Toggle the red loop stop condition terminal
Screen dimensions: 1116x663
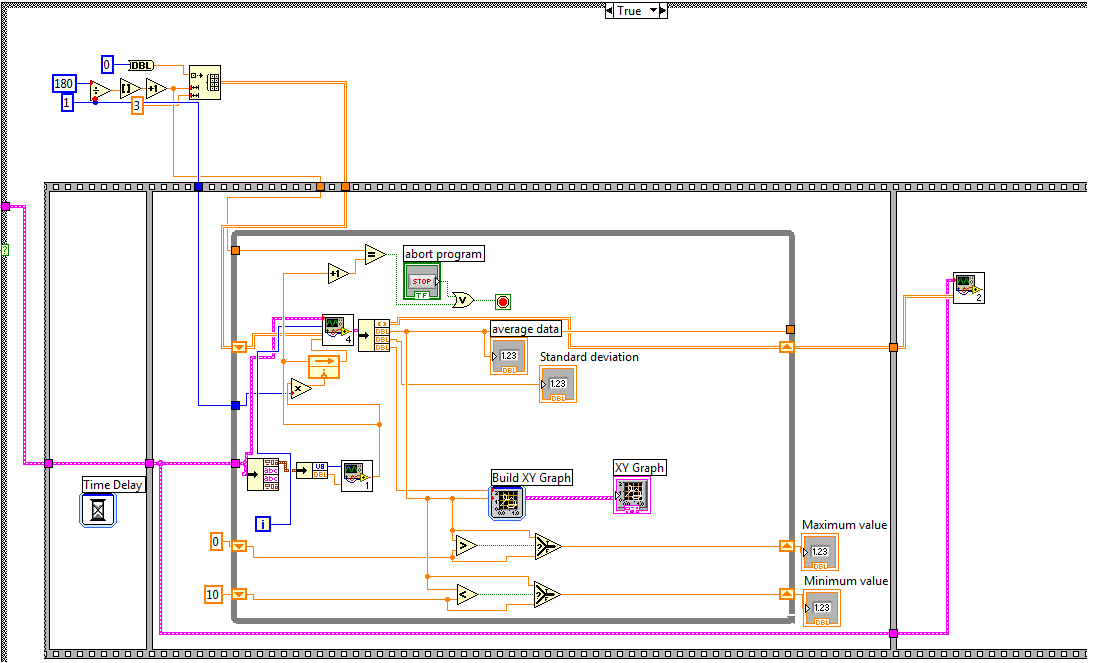(x=503, y=301)
